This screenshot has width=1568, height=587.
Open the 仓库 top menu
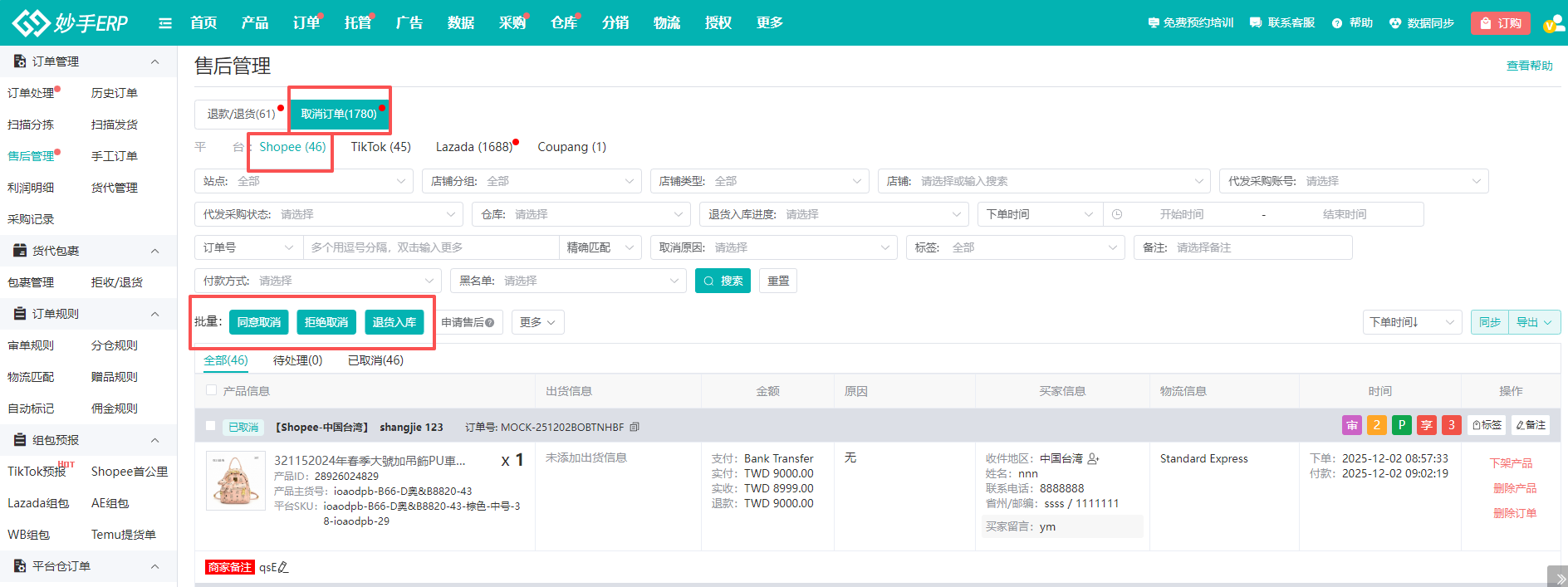(x=564, y=22)
